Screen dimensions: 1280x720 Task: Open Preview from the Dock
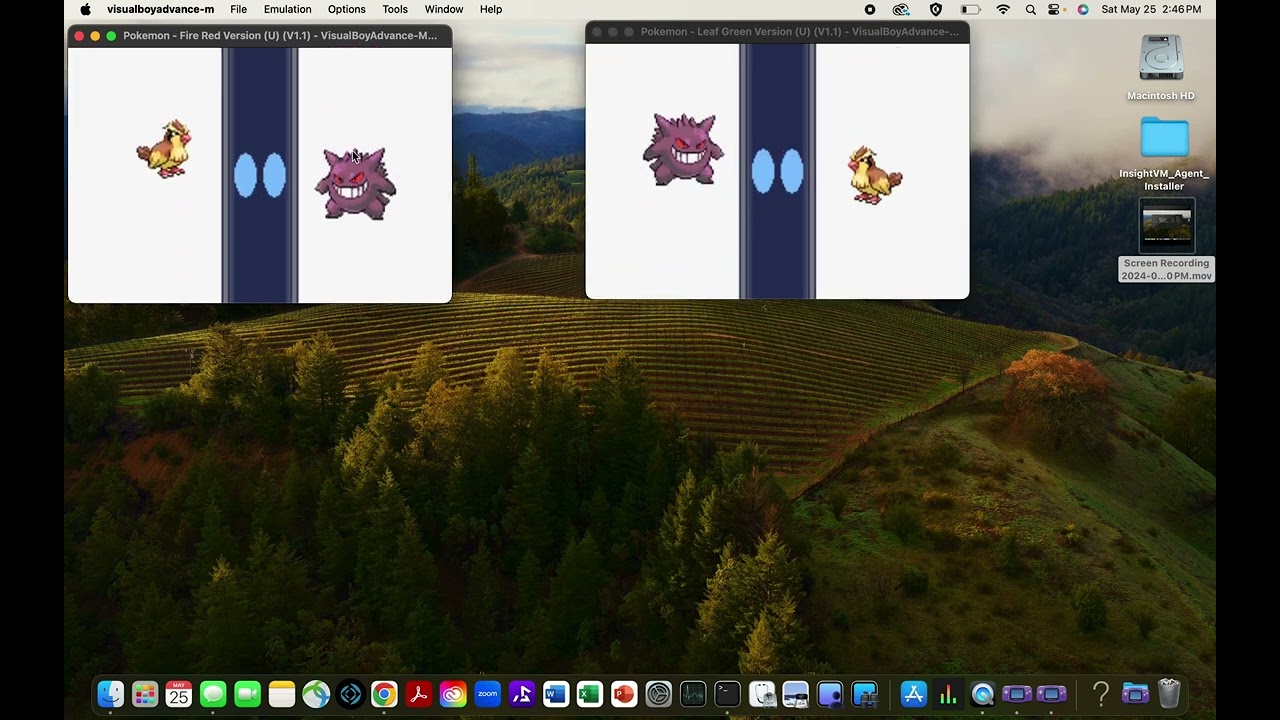coord(796,694)
